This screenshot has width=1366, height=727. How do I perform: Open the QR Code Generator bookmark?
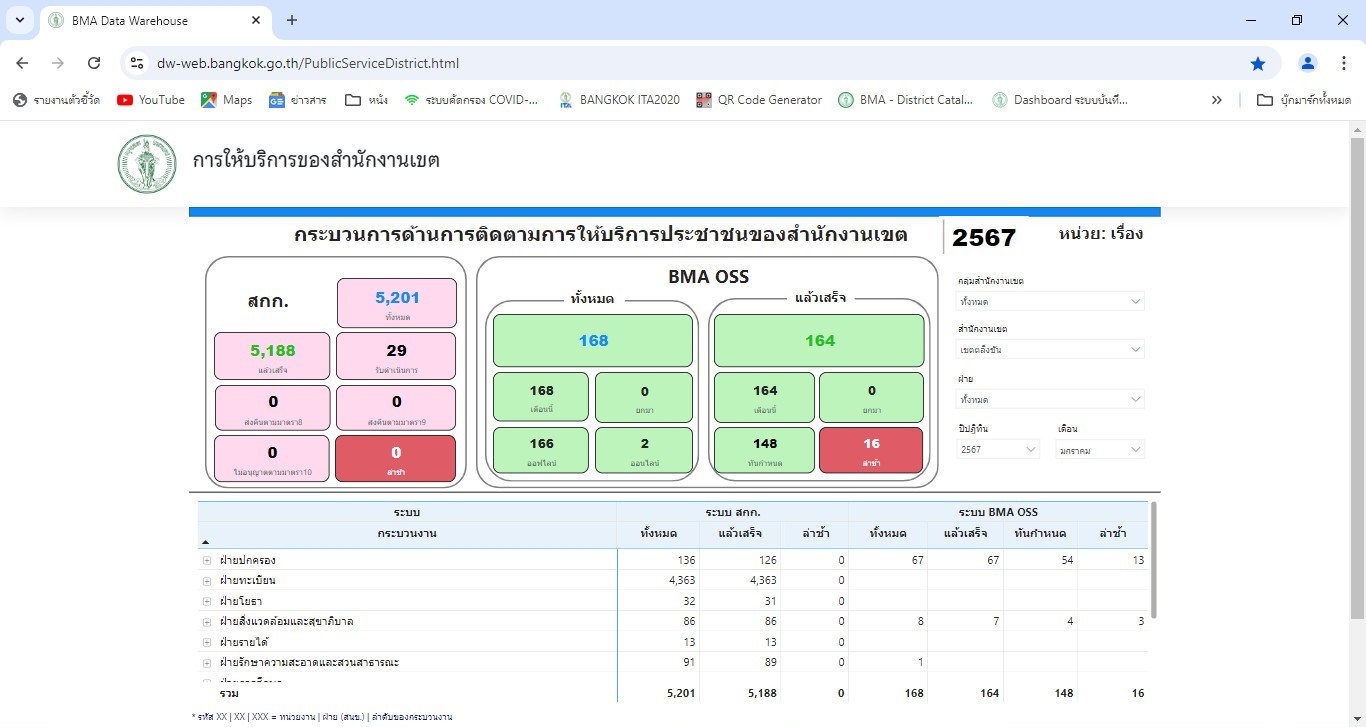tap(758, 100)
